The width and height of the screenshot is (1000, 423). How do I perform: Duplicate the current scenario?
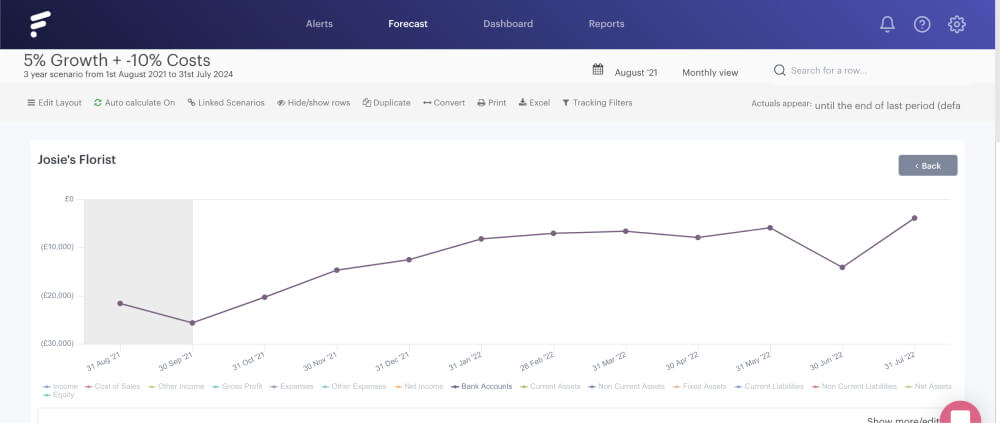click(386, 103)
